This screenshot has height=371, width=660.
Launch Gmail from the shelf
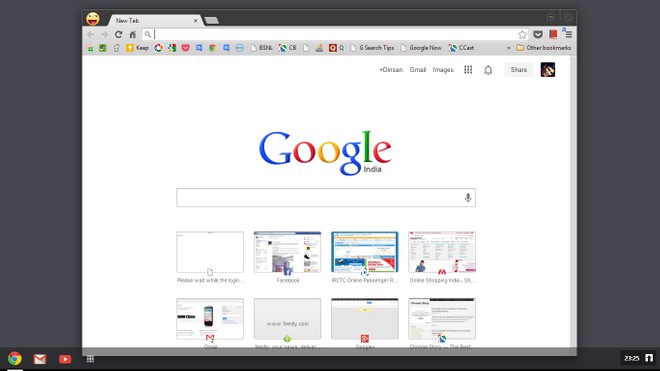(x=40, y=359)
